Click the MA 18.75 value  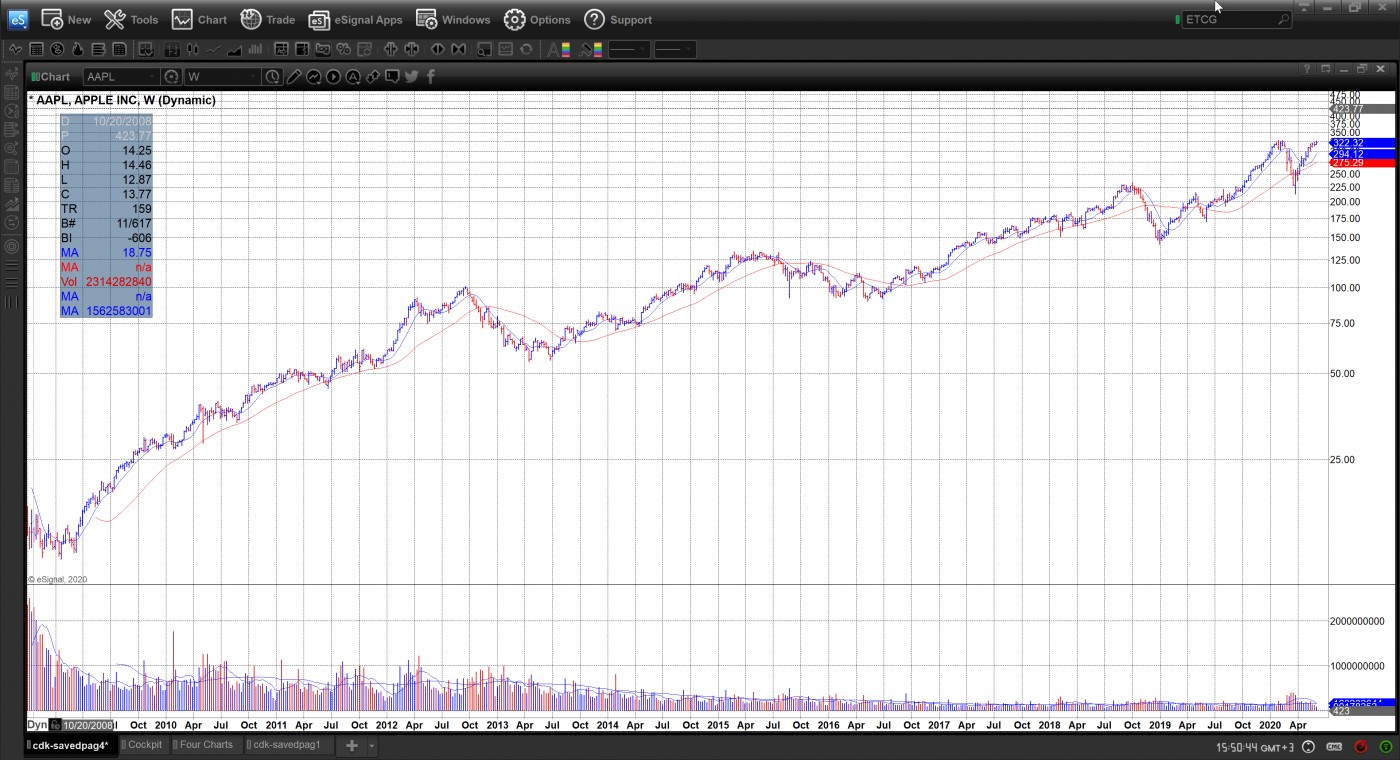(136, 253)
